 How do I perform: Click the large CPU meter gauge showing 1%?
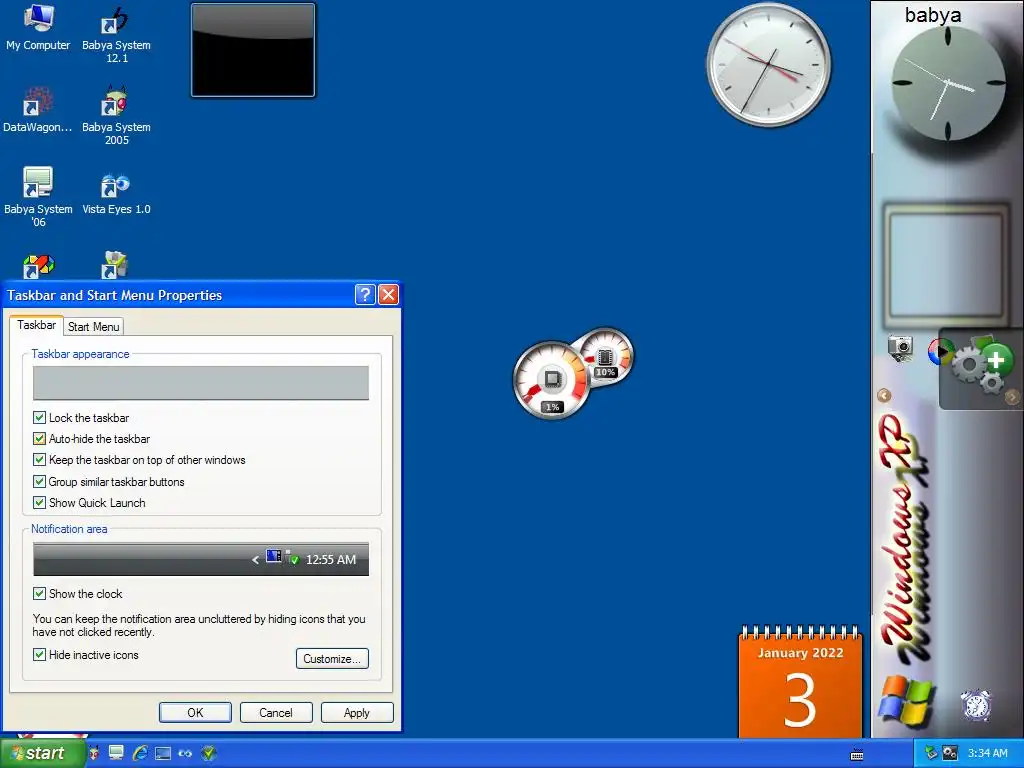552,380
